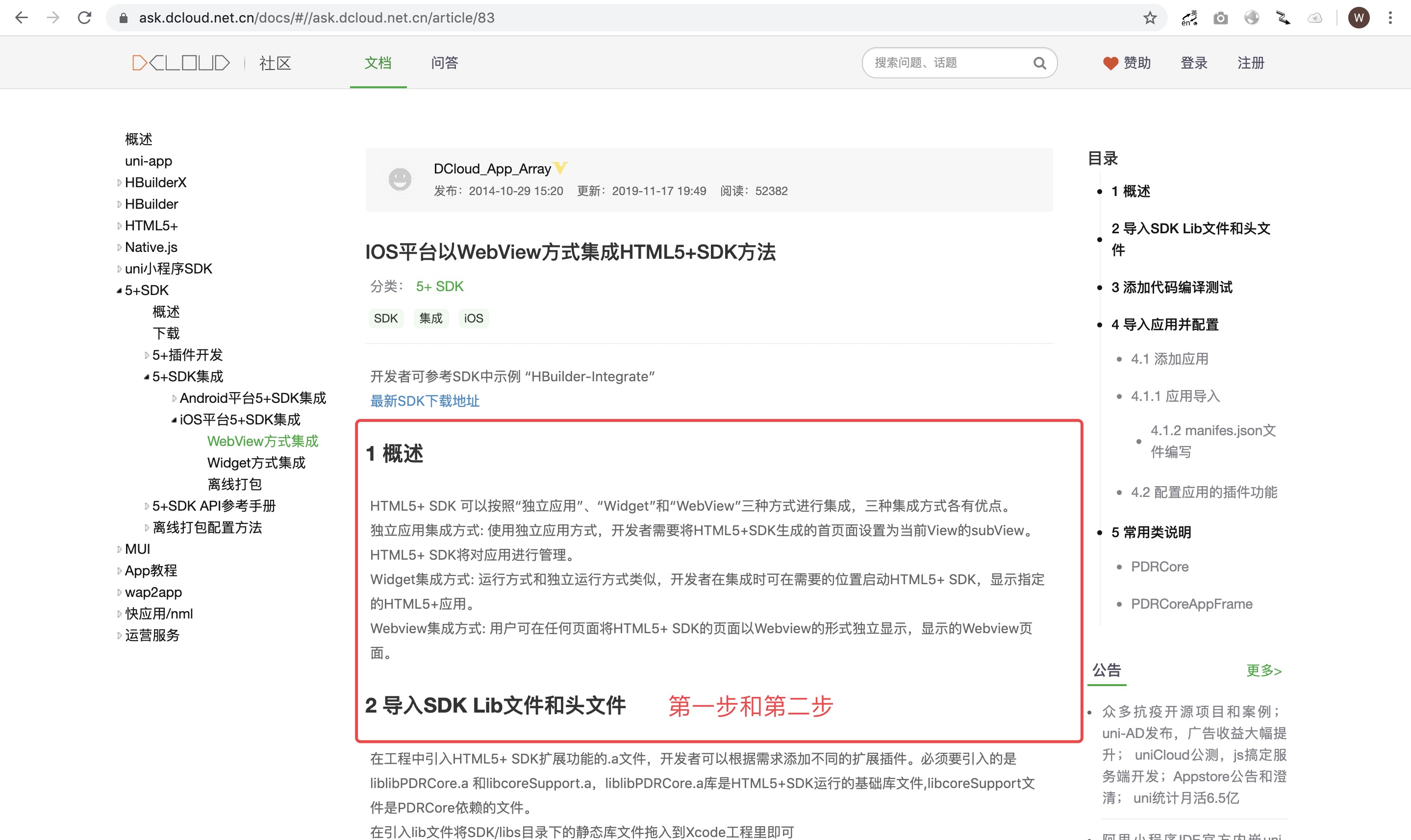Screen dimensions: 1411x840
Task: Click the 注册 link
Action: (x=1251, y=63)
